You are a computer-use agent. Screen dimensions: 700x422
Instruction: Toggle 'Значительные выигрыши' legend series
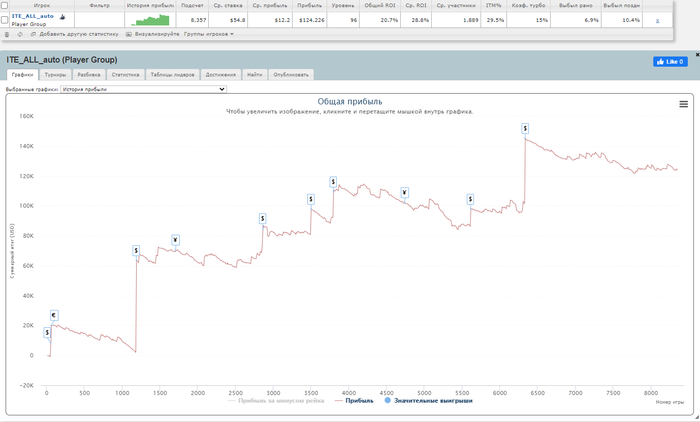click(428, 401)
